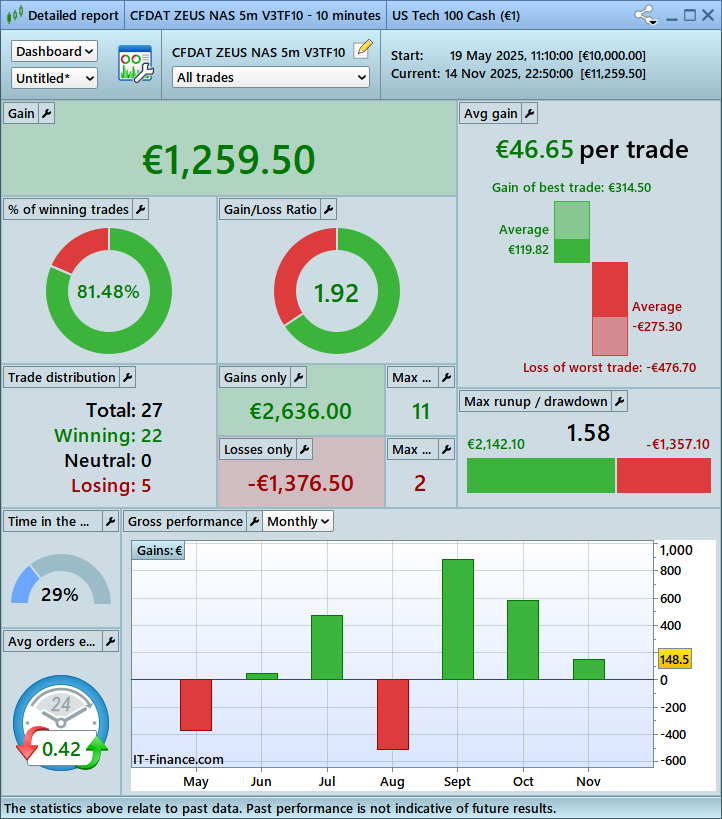Image resolution: width=722 pixels, height=819 pixels.
Task: Click the Gross performance wrench icon
Action: click(254, 521)
